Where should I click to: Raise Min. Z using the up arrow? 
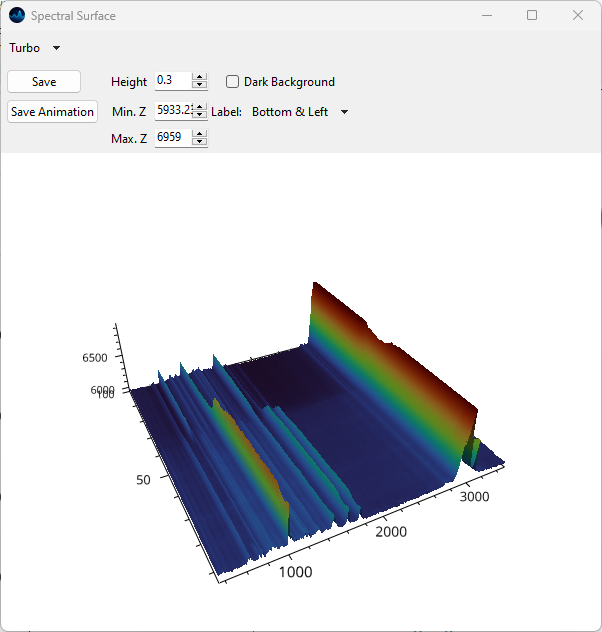200,107
